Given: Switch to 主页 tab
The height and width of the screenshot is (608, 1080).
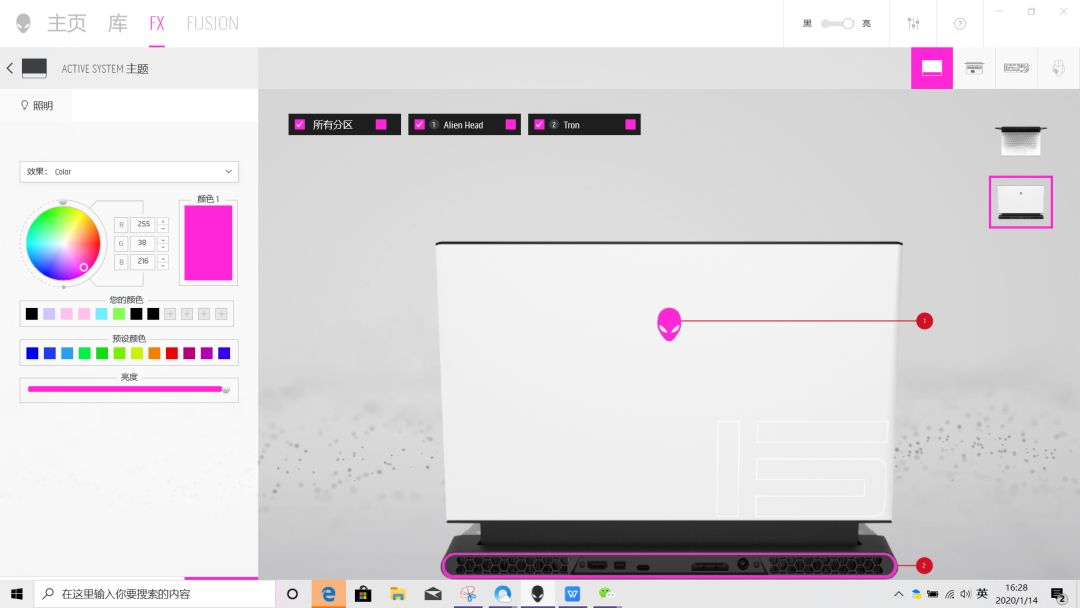Looking at the screenshot, I should click(67, 23).
